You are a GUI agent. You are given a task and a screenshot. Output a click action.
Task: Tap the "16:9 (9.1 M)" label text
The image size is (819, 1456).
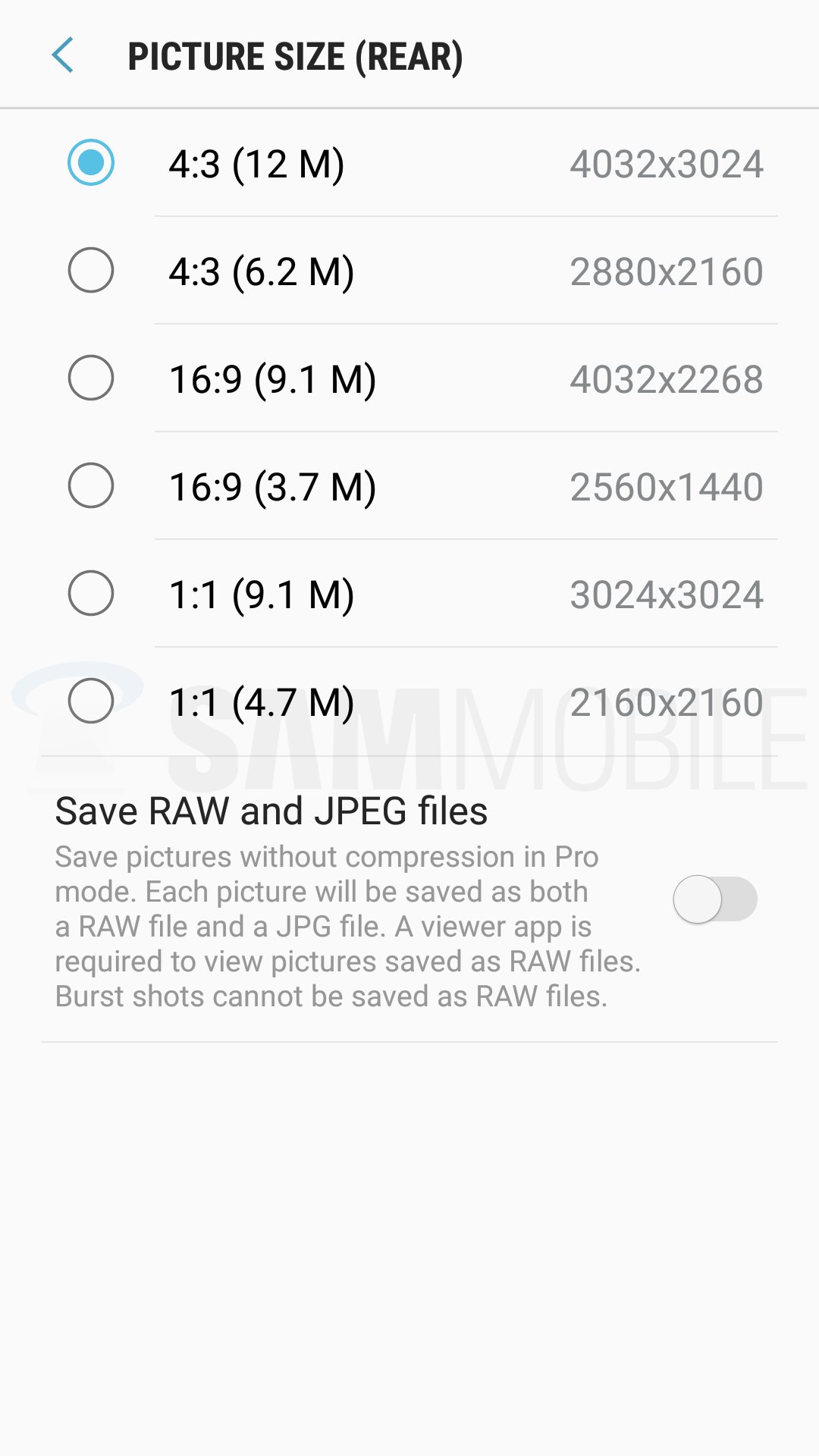(x=272, y=380)
